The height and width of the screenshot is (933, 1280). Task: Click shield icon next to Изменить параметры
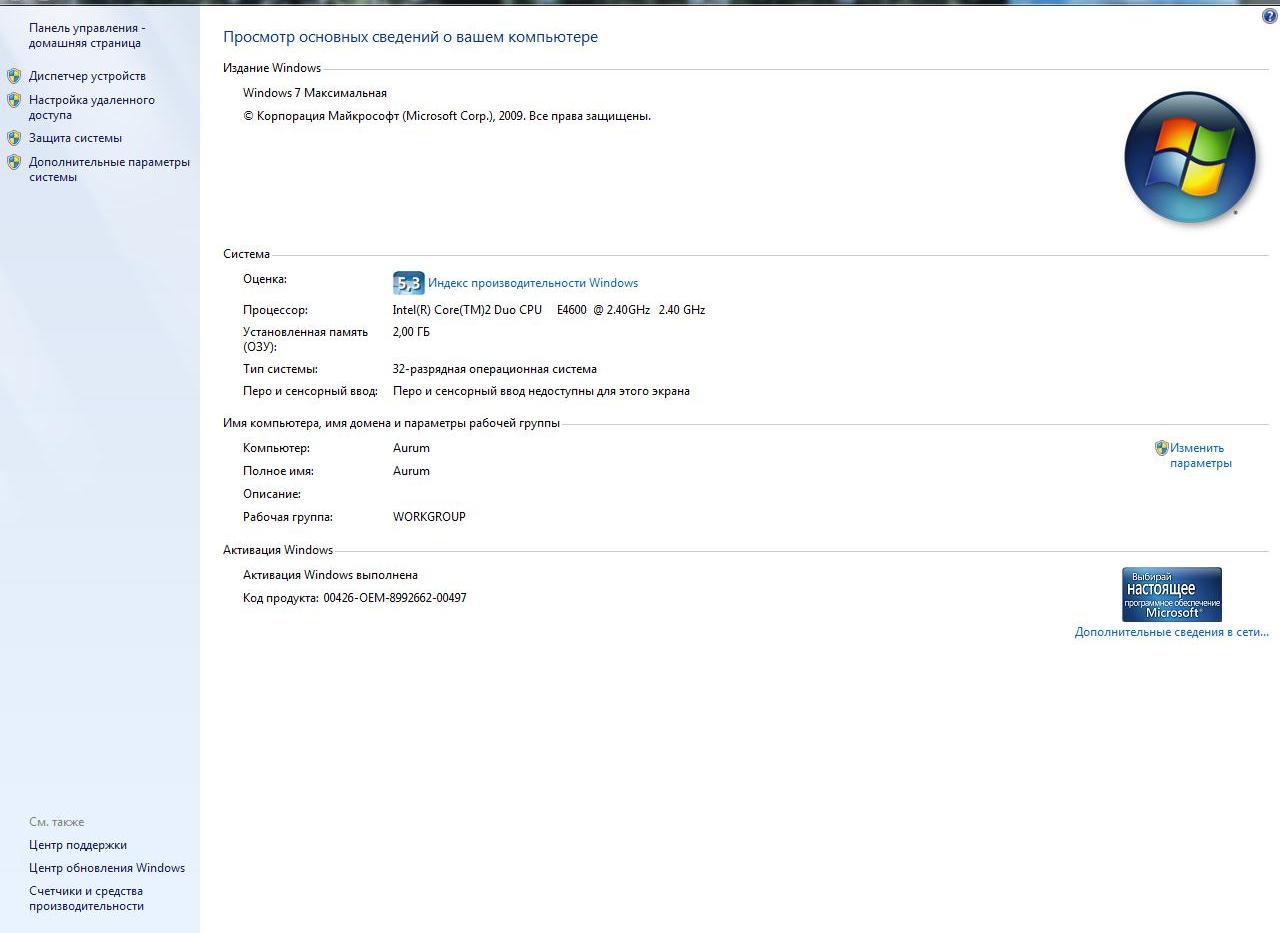[x=1161, y=448]
